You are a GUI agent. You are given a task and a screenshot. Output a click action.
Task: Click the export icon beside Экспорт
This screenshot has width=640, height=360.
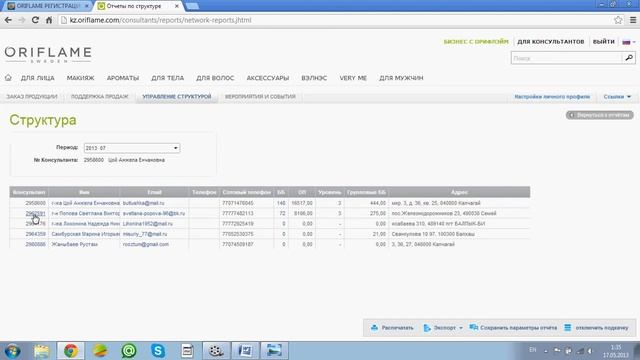pyautogui.click(x=427, y=328)
